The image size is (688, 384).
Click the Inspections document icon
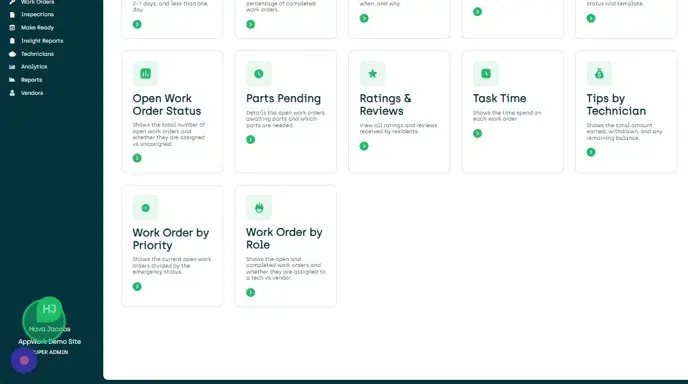click(x=12, y=14)
